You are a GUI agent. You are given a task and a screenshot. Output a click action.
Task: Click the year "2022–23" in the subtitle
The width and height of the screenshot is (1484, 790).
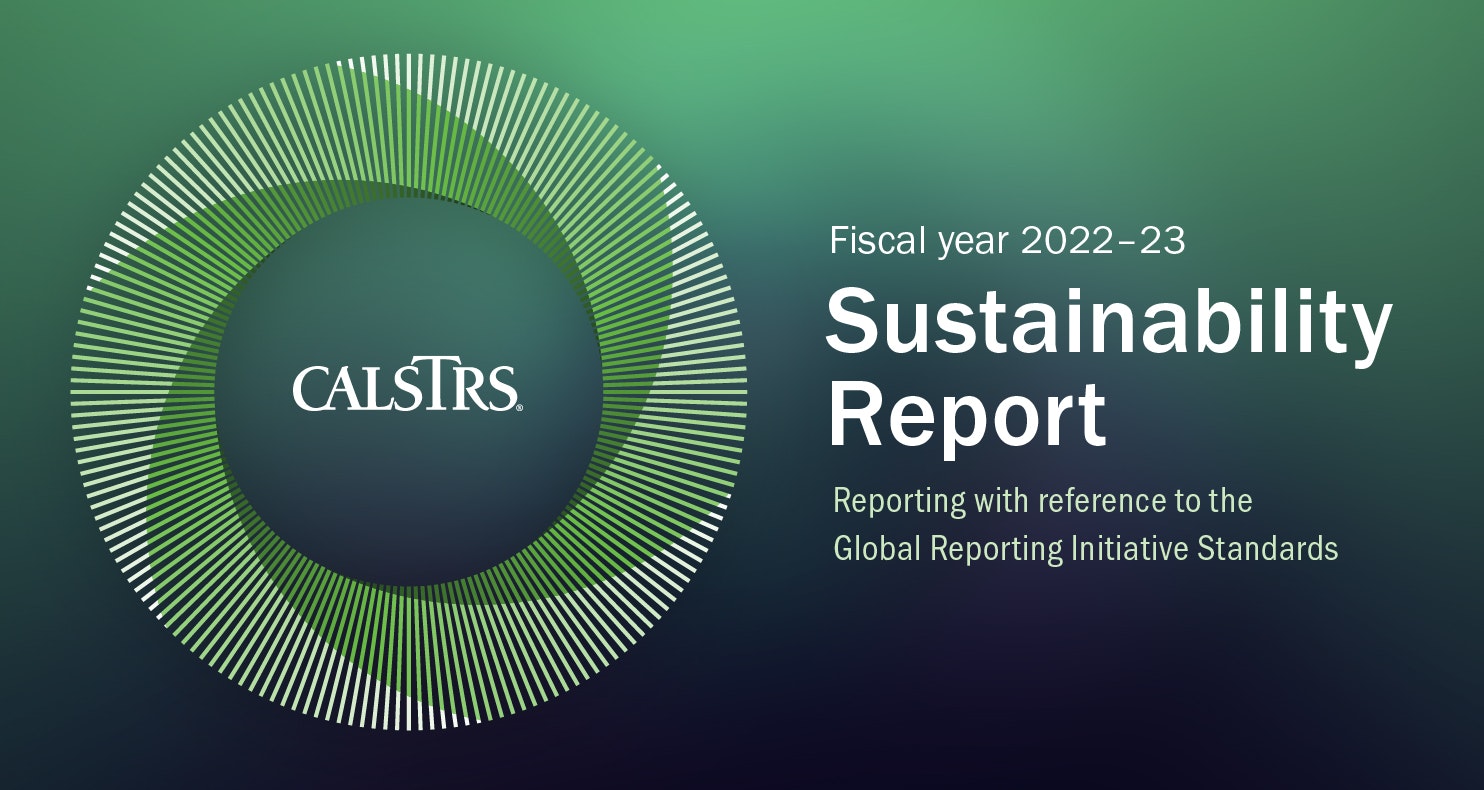coord(1102,241)
